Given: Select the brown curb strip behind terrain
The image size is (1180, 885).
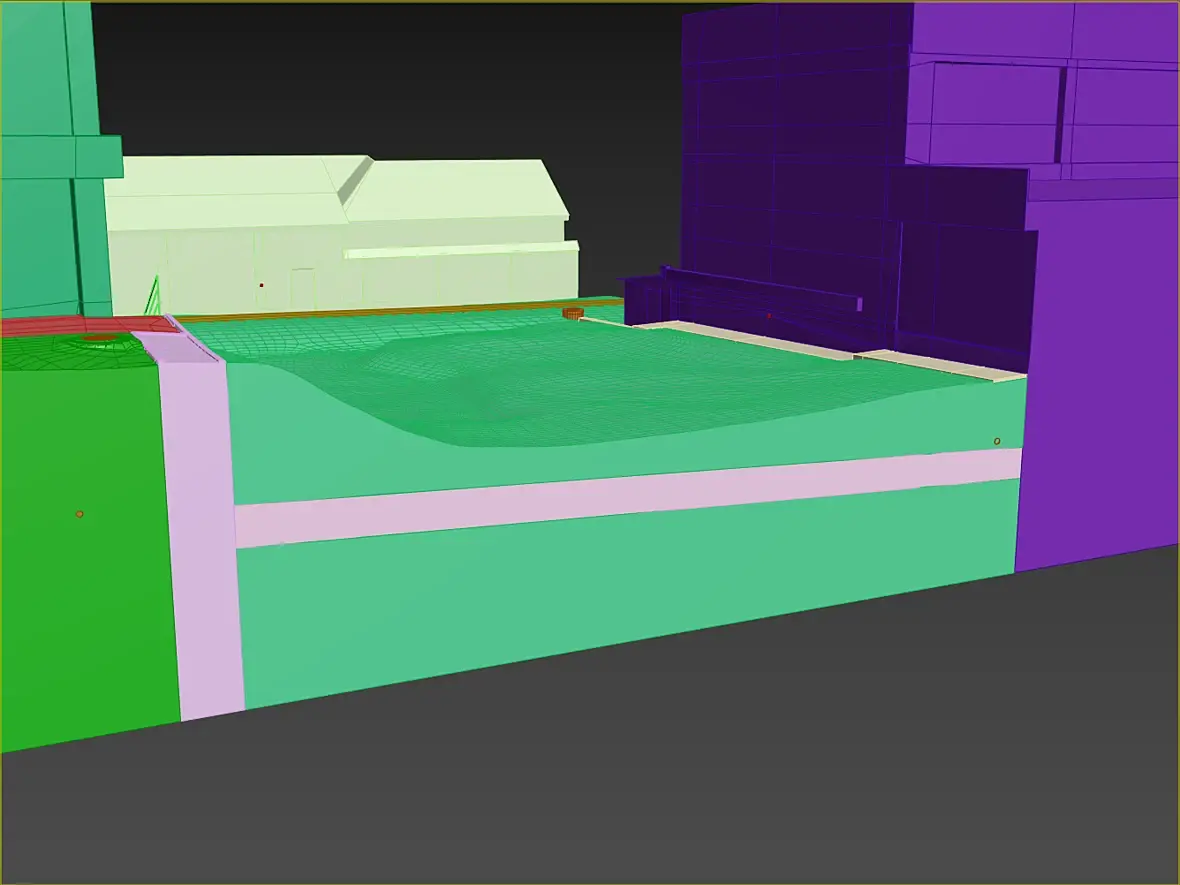Looking at the screenshot, I should 399,311.
